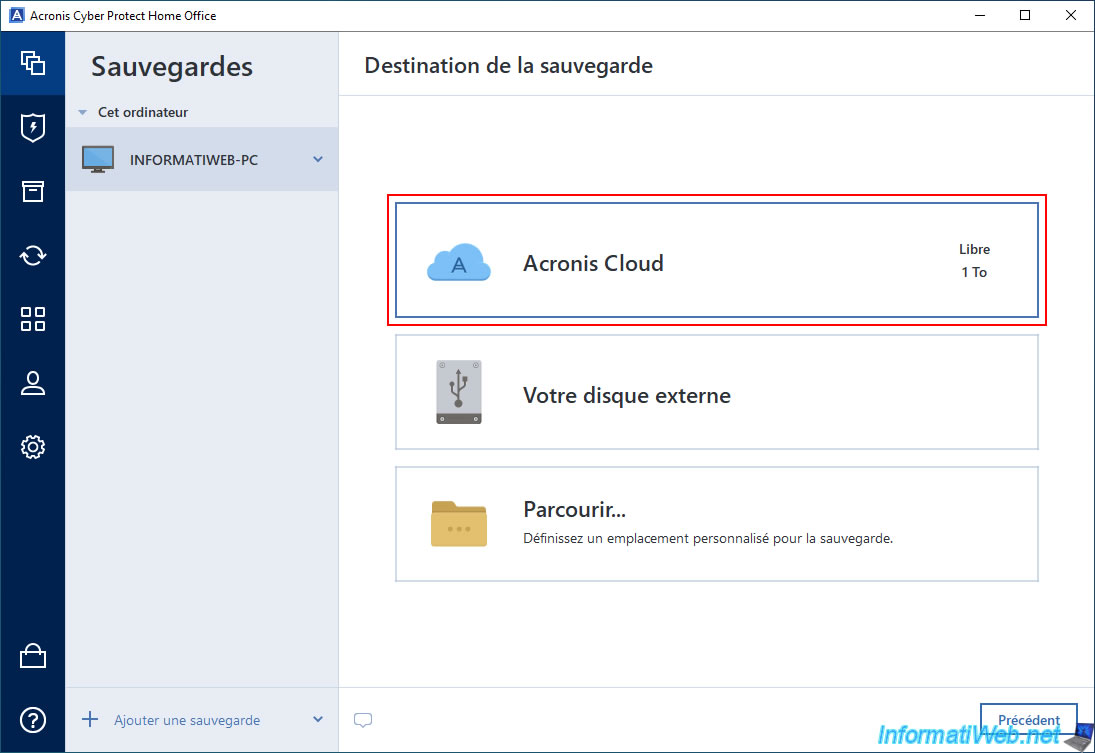Open the Ajouter une sauvegarde dropdown arrow

pos(318,719)
